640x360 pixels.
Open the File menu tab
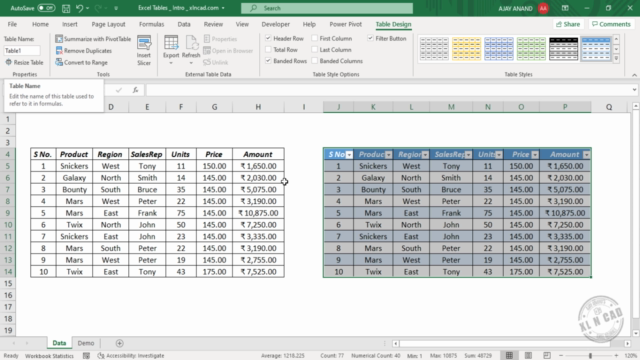tap(12, 24)
